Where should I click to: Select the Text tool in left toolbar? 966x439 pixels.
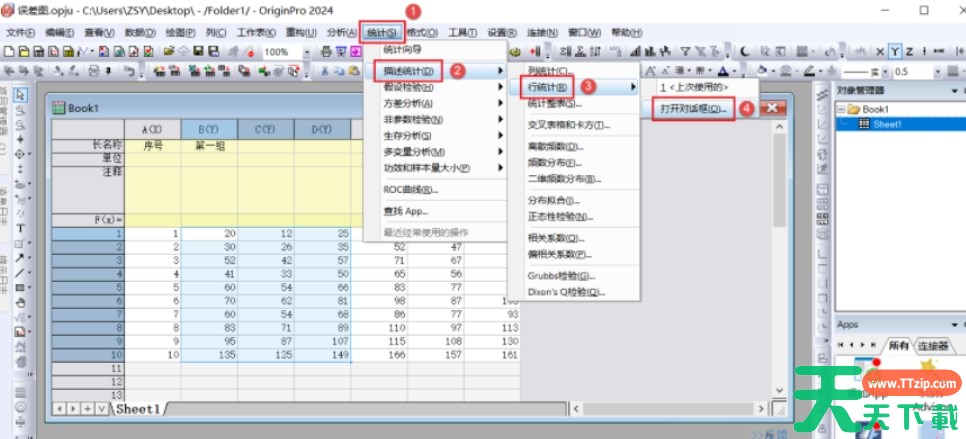(x=20, y=227)
